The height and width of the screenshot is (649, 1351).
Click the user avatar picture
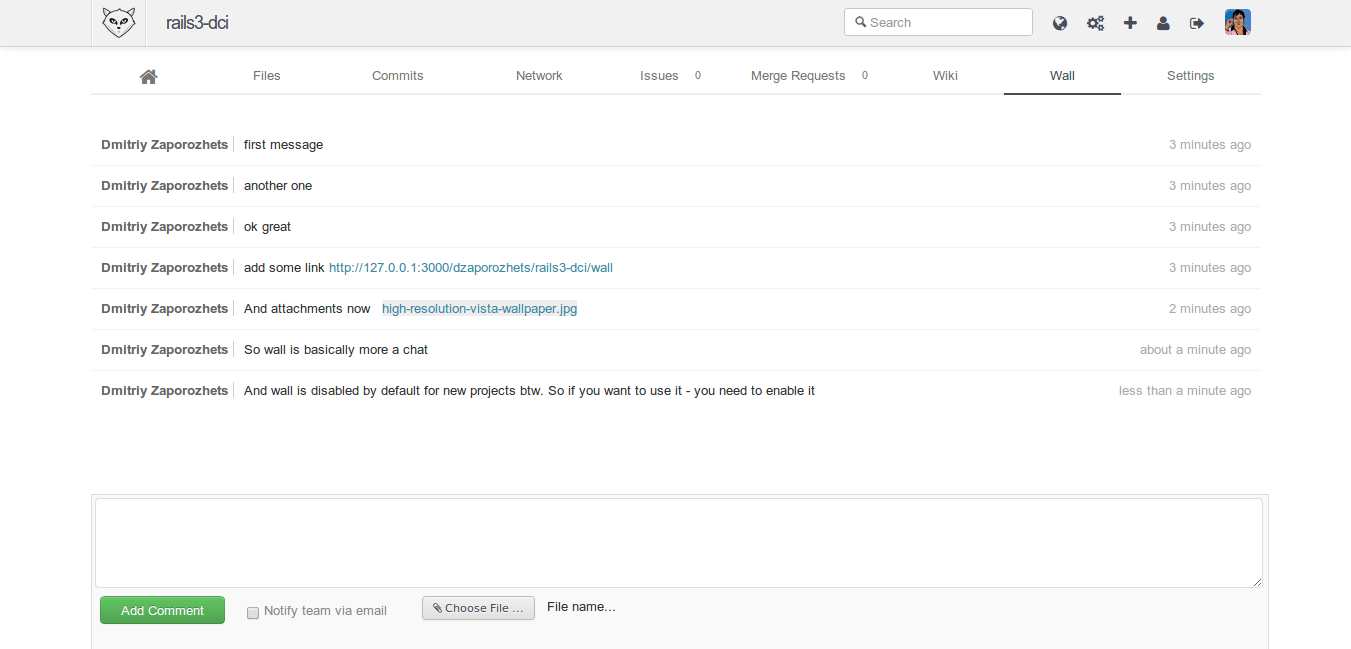(1237, 21)
